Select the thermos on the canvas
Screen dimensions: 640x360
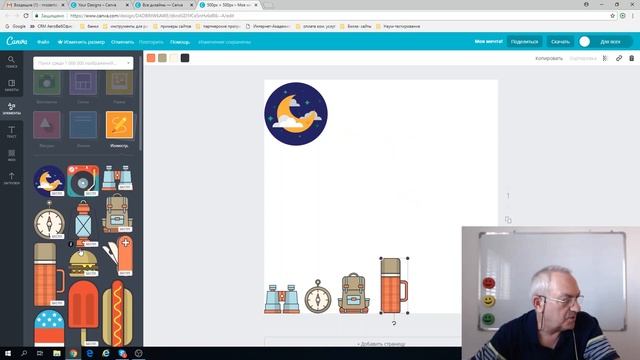coord(394,286)
